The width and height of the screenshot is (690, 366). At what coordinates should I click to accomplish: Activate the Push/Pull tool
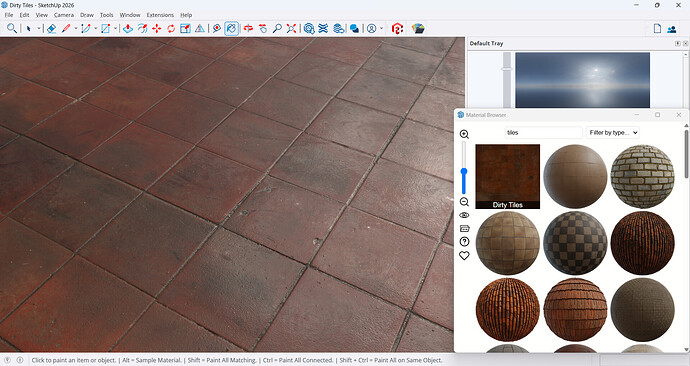click(128, 29)
